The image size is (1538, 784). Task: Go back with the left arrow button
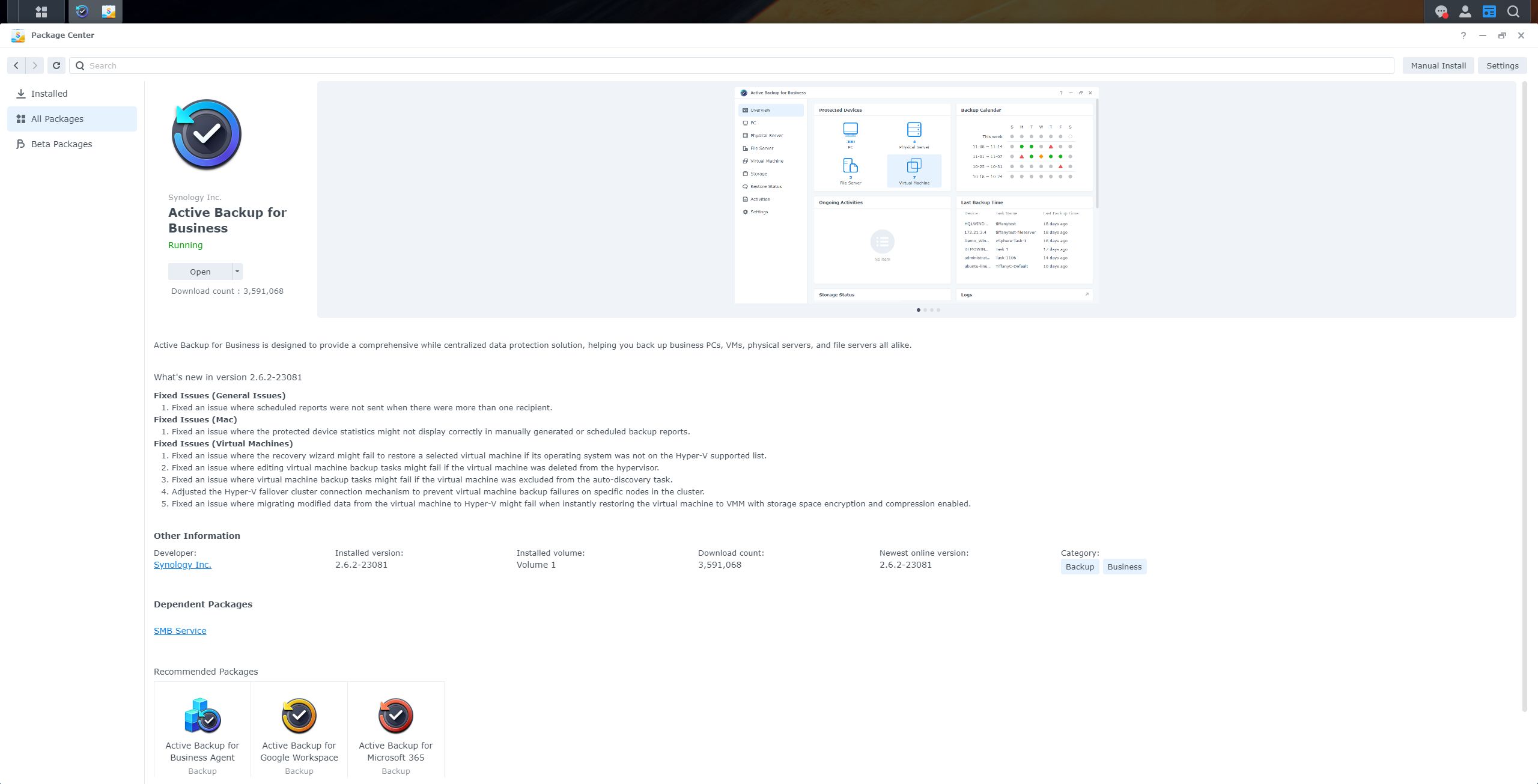[x=17, y=65]
